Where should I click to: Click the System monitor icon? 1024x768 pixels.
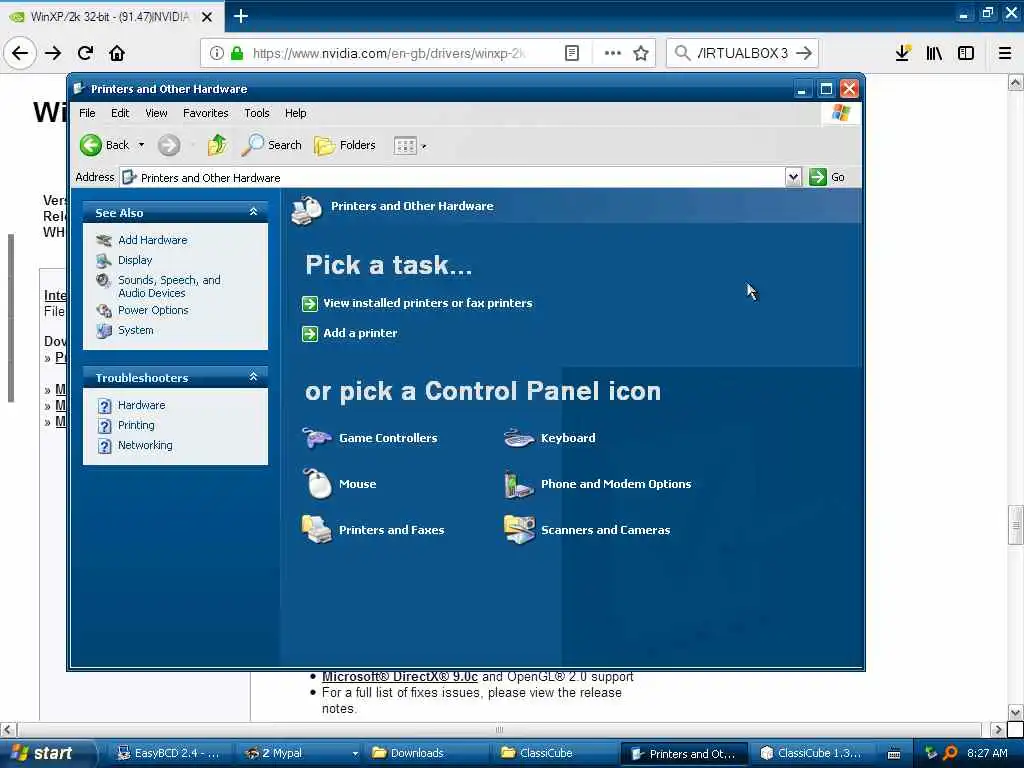pyautogui.click(x=104, y=330)
